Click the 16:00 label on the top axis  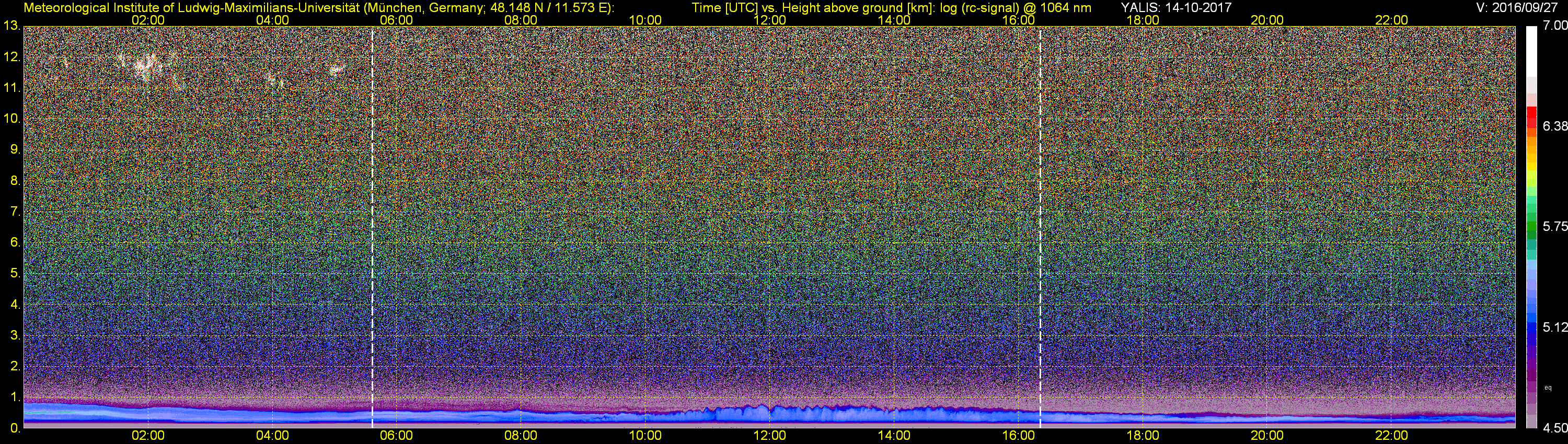(x=1018, y=20)
